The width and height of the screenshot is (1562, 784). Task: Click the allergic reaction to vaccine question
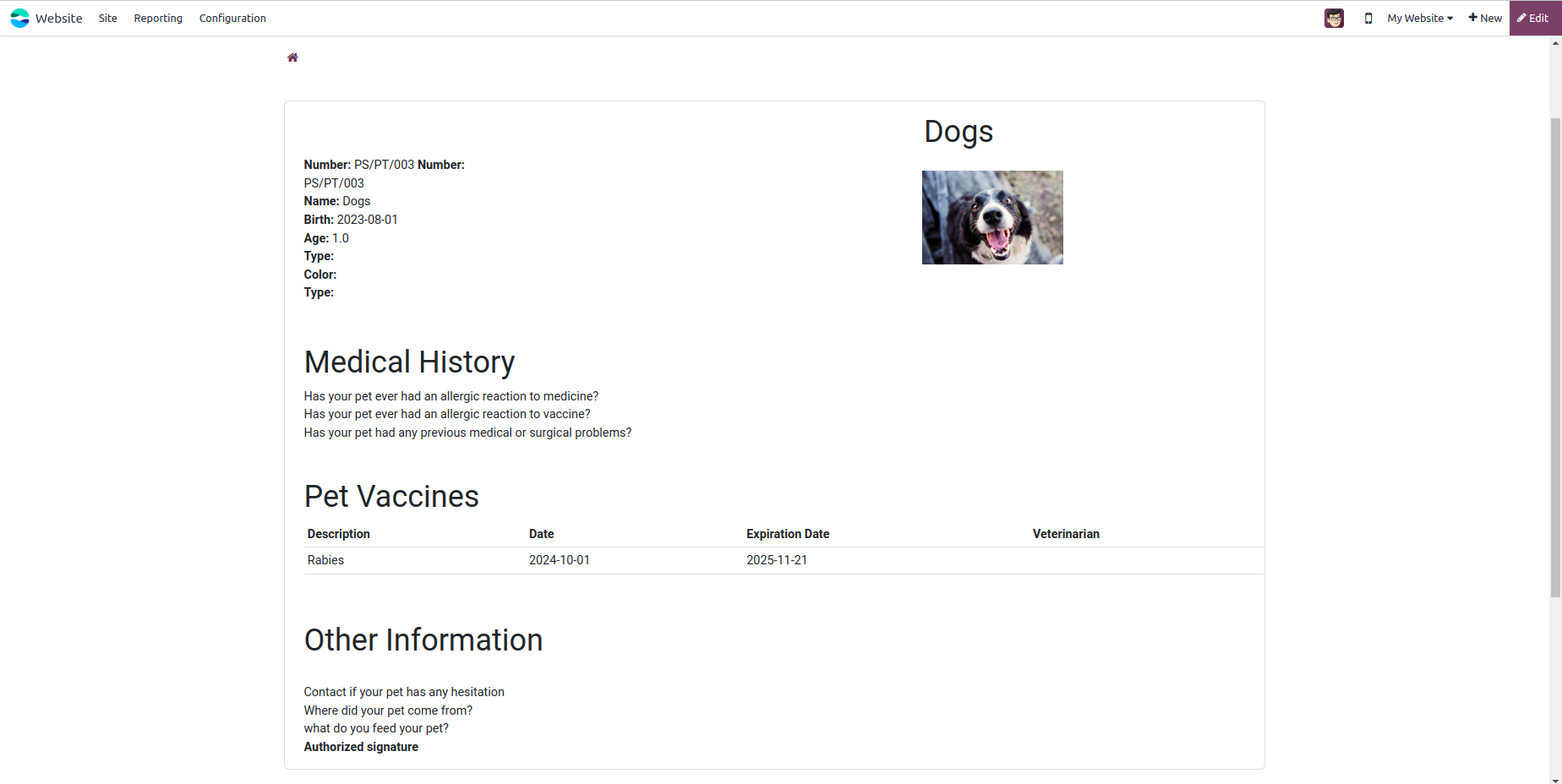tap(447, 414)
